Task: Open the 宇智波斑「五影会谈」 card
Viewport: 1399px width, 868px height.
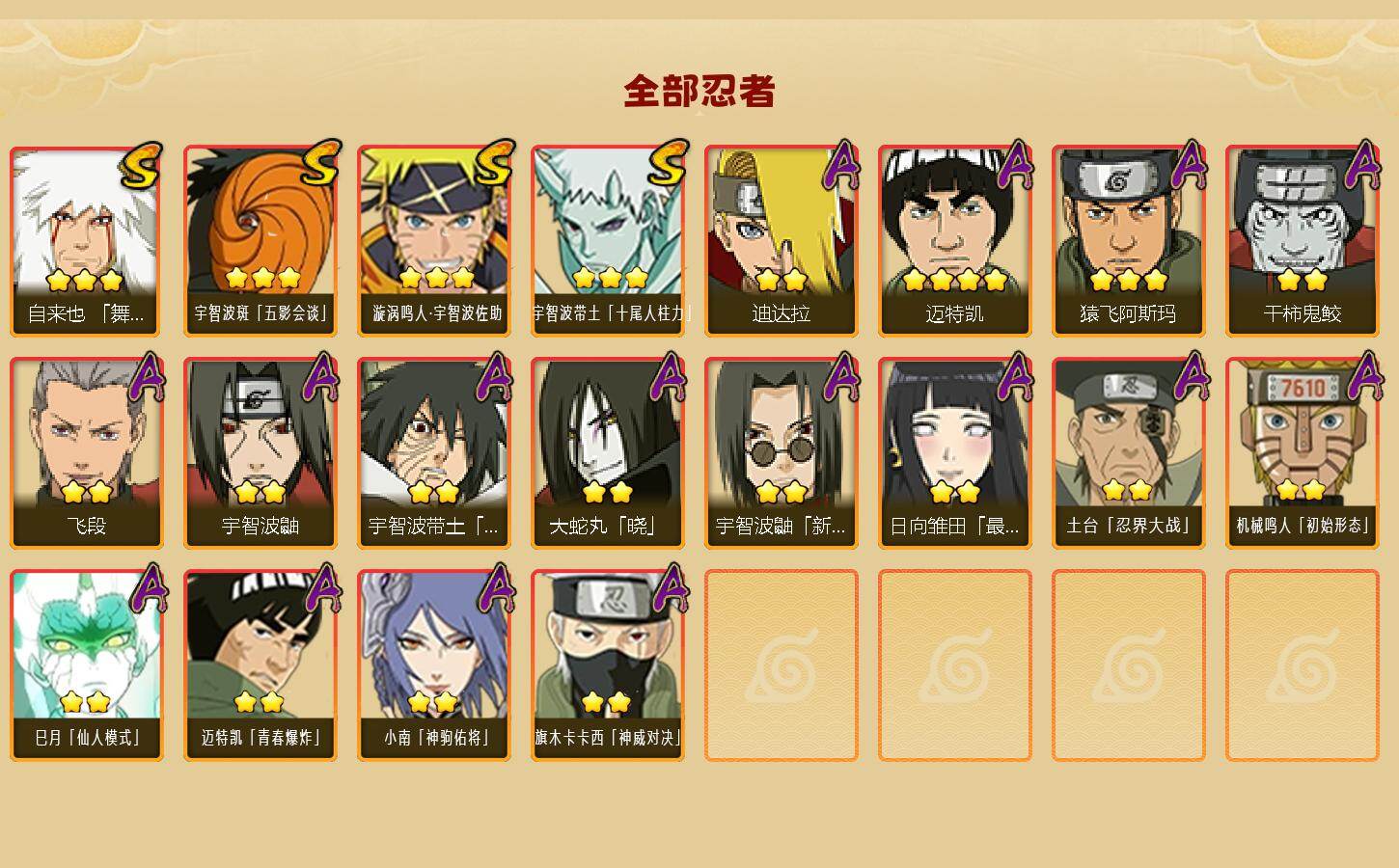Action: pyautogui.click(x=261, y=241)
